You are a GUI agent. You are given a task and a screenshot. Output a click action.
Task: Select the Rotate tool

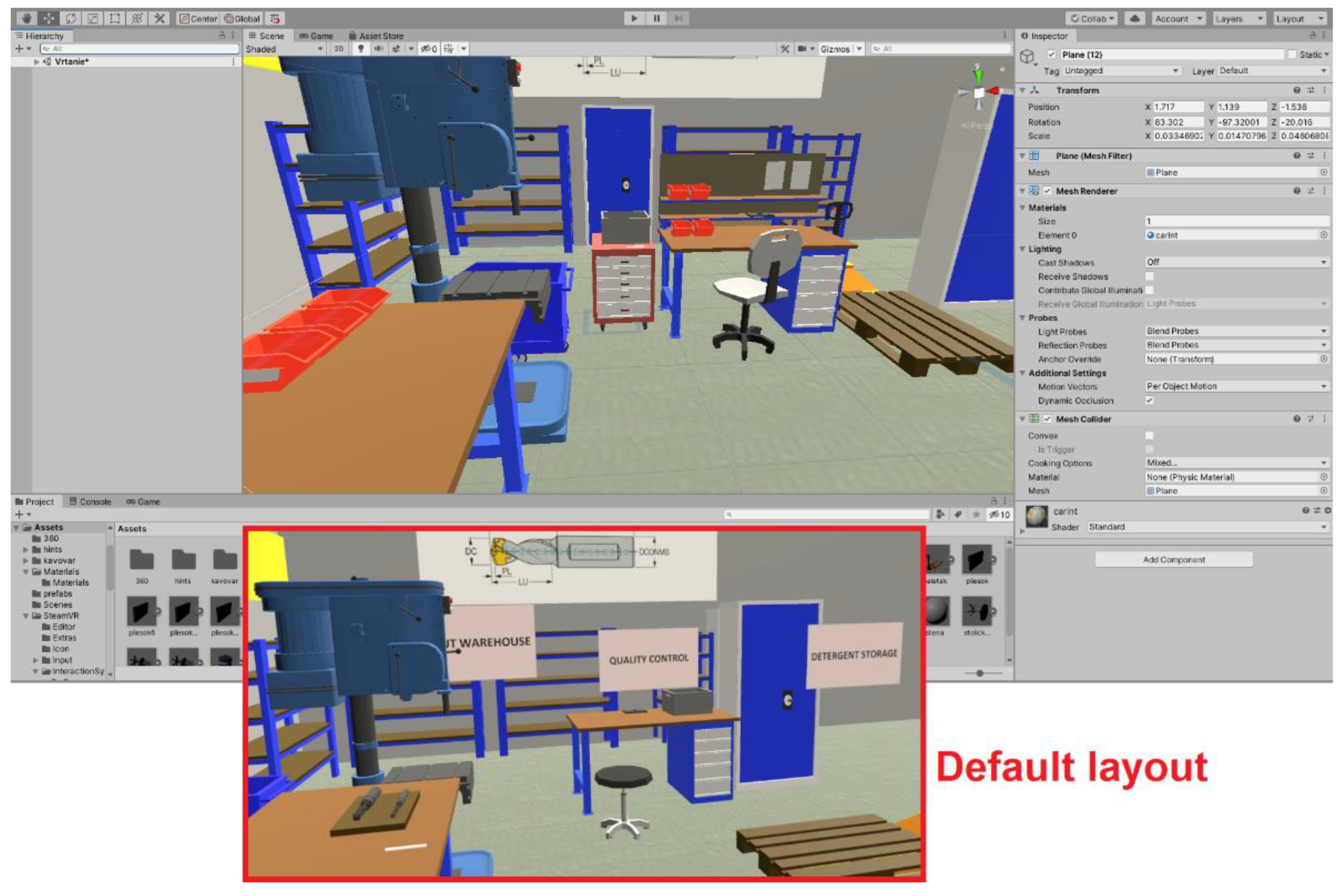(70, 18)
